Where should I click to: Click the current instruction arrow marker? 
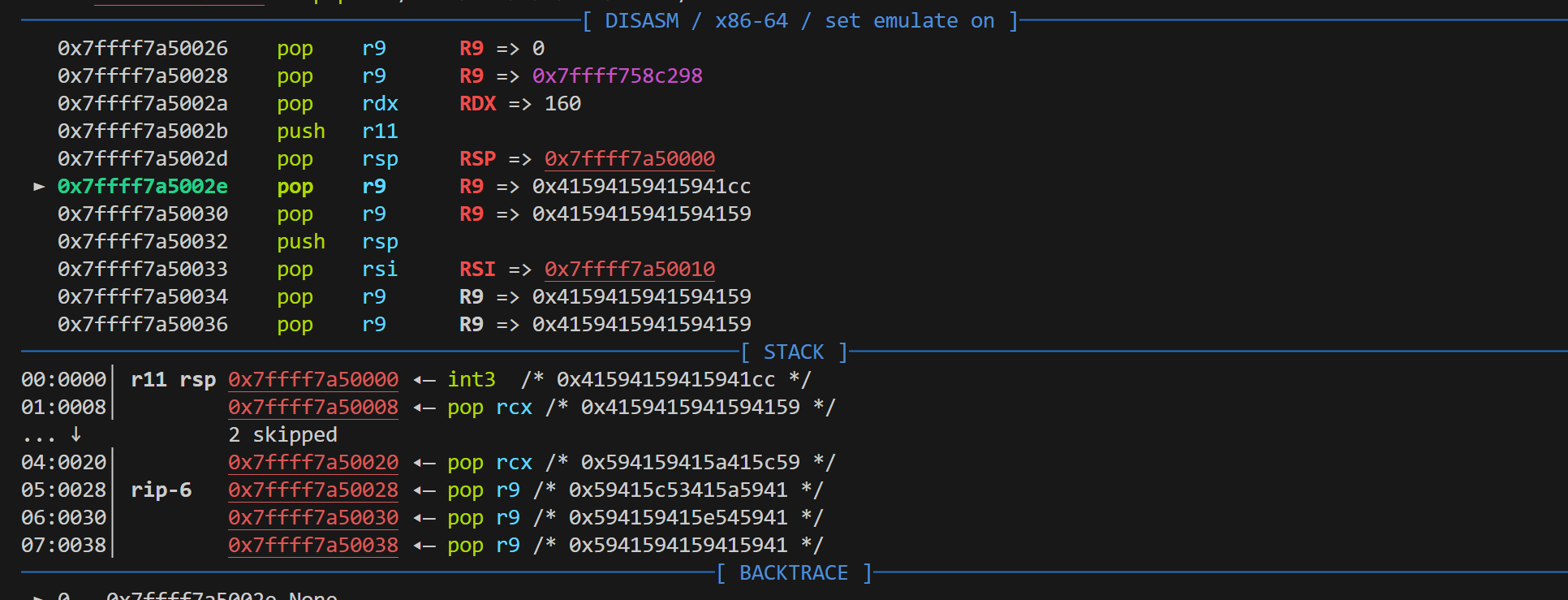tap(38, 187)
